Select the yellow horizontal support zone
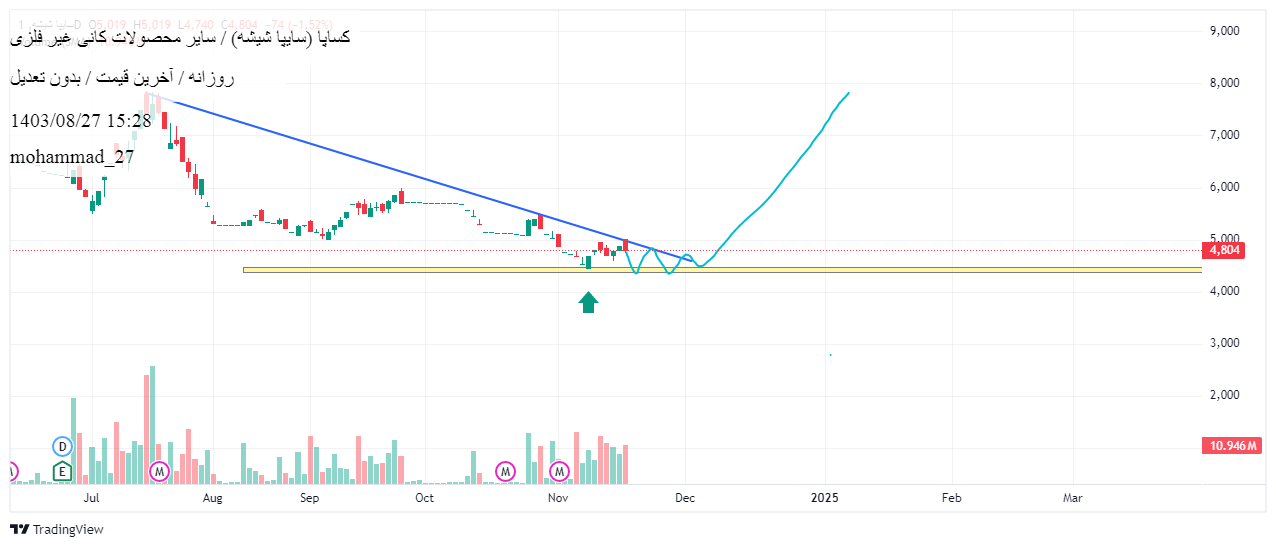The width and height of the screenshot is (1276, 547). (x=722, y=269)
